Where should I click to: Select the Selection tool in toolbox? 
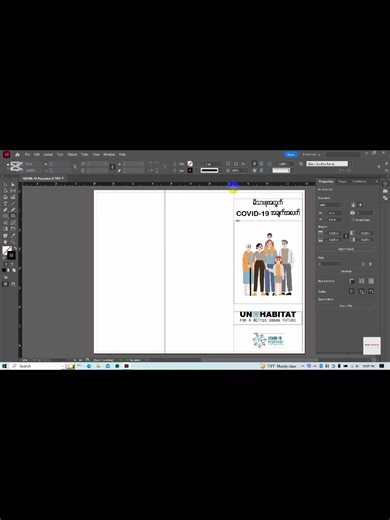tap(5, 185)
